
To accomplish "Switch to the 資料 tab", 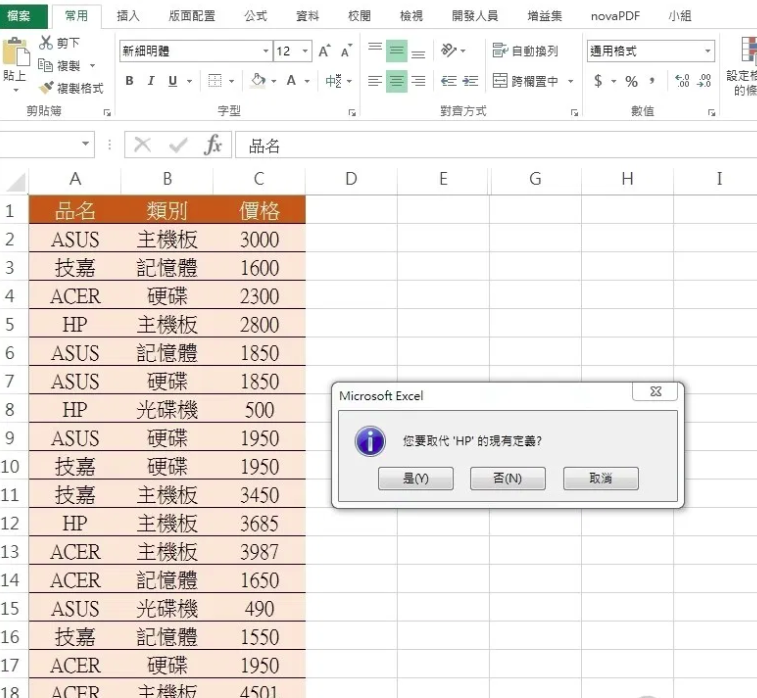I will click(x=308, y=16).
